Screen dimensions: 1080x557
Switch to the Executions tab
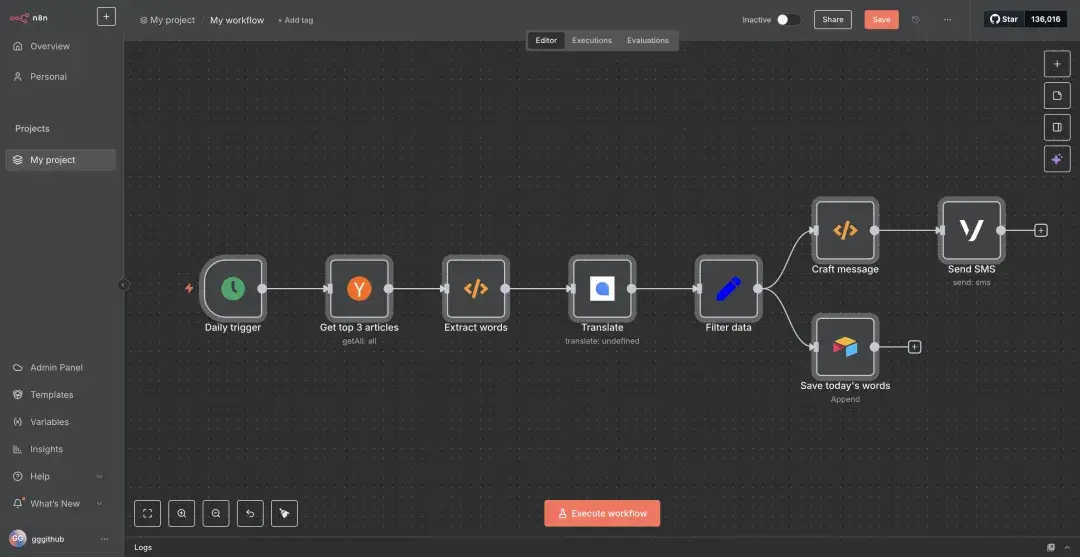(592, 41)
